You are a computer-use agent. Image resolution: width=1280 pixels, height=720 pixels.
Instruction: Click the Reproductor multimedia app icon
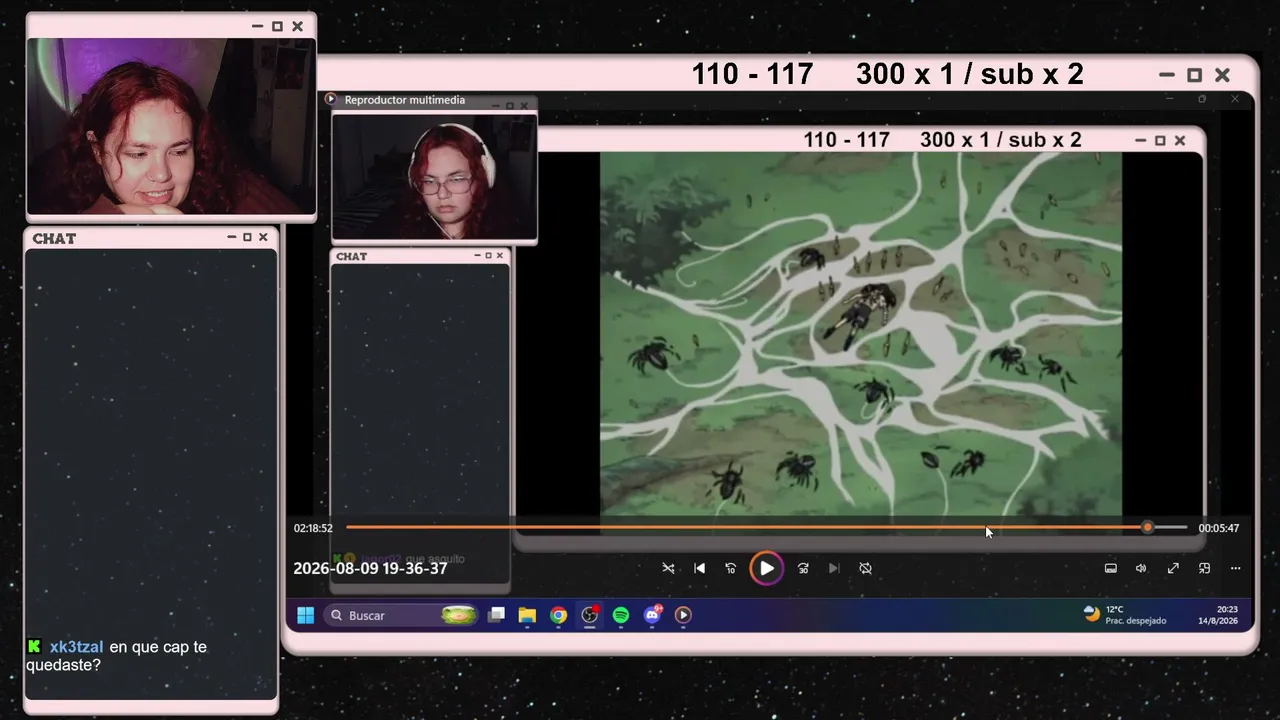(331, 100)
